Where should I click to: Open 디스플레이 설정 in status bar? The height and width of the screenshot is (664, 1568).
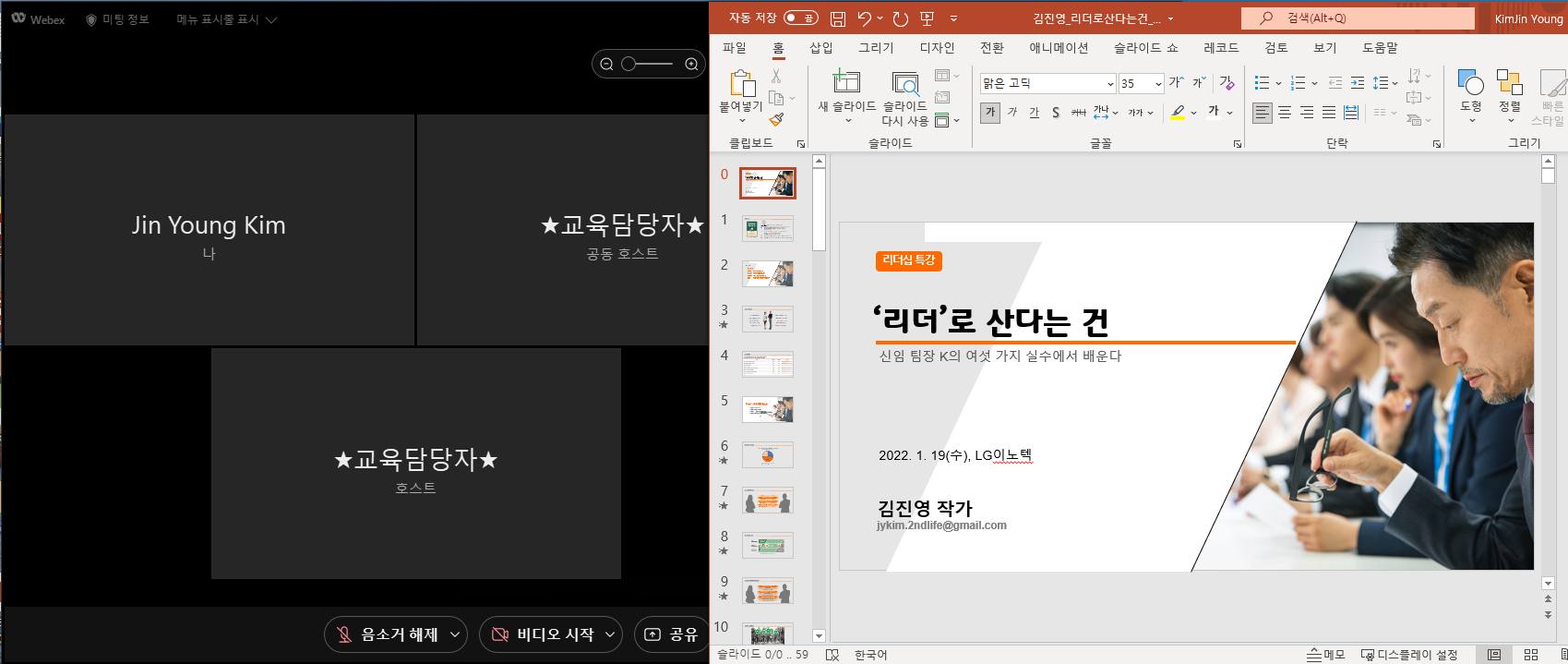click(x=1409, y=655)
